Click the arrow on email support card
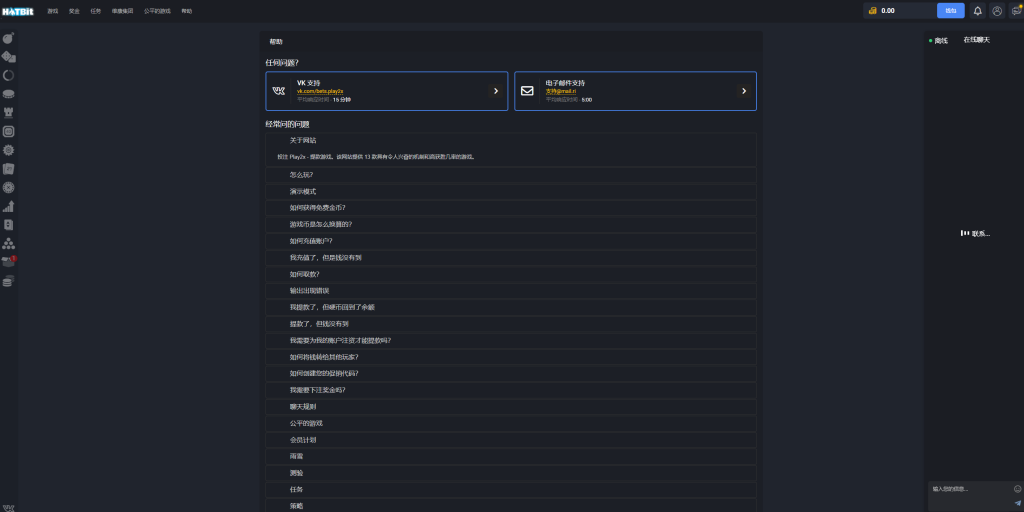Screen dimensions: 1024x512 click(x=744, y=91)
